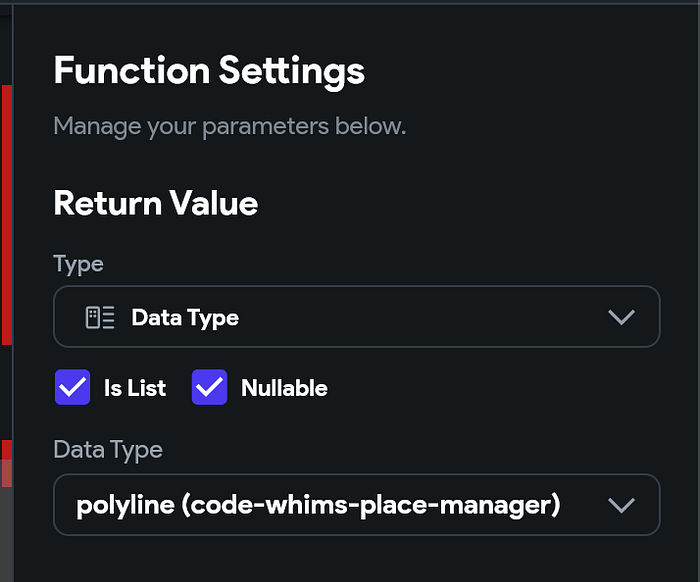
Task: Expand the polyline (code-whims-place-manager) dropdown
Action: coord(356,505)
